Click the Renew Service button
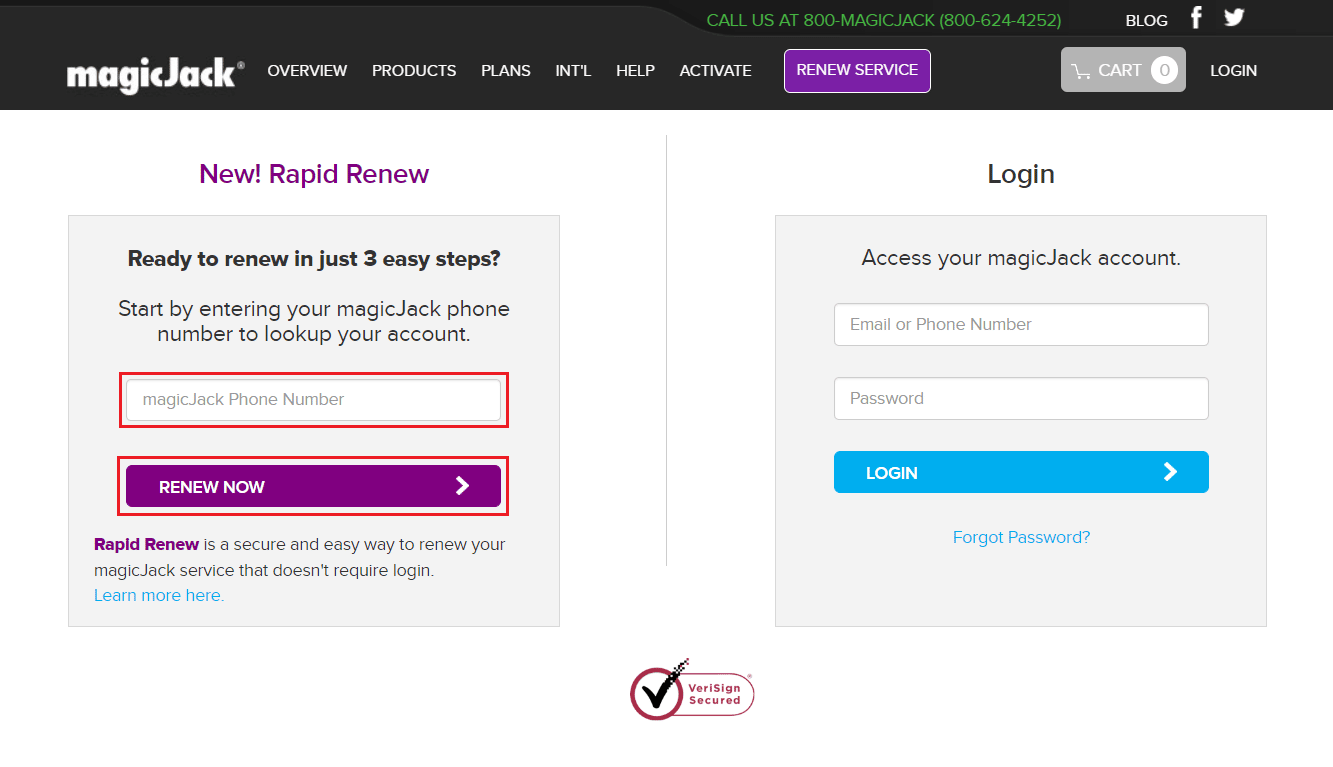Image resolution: width=1333 pixels, height=767 pixels. coord(857,71)
